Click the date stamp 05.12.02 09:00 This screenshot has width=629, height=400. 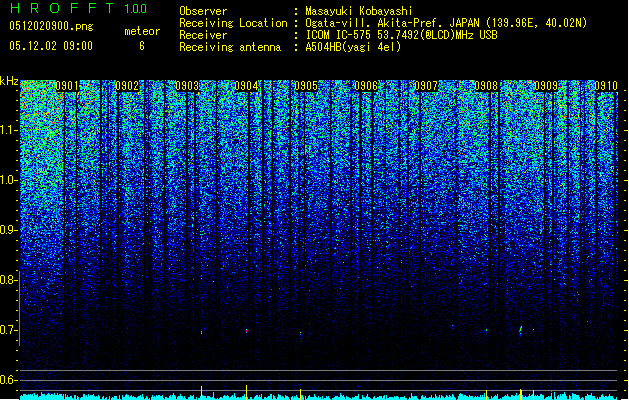click(x=51, y=46)
